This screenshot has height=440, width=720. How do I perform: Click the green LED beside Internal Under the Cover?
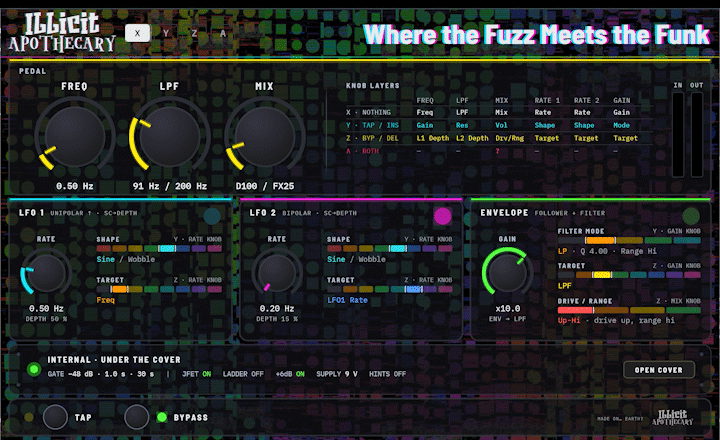pyautogui.click(x=34, y=369)
